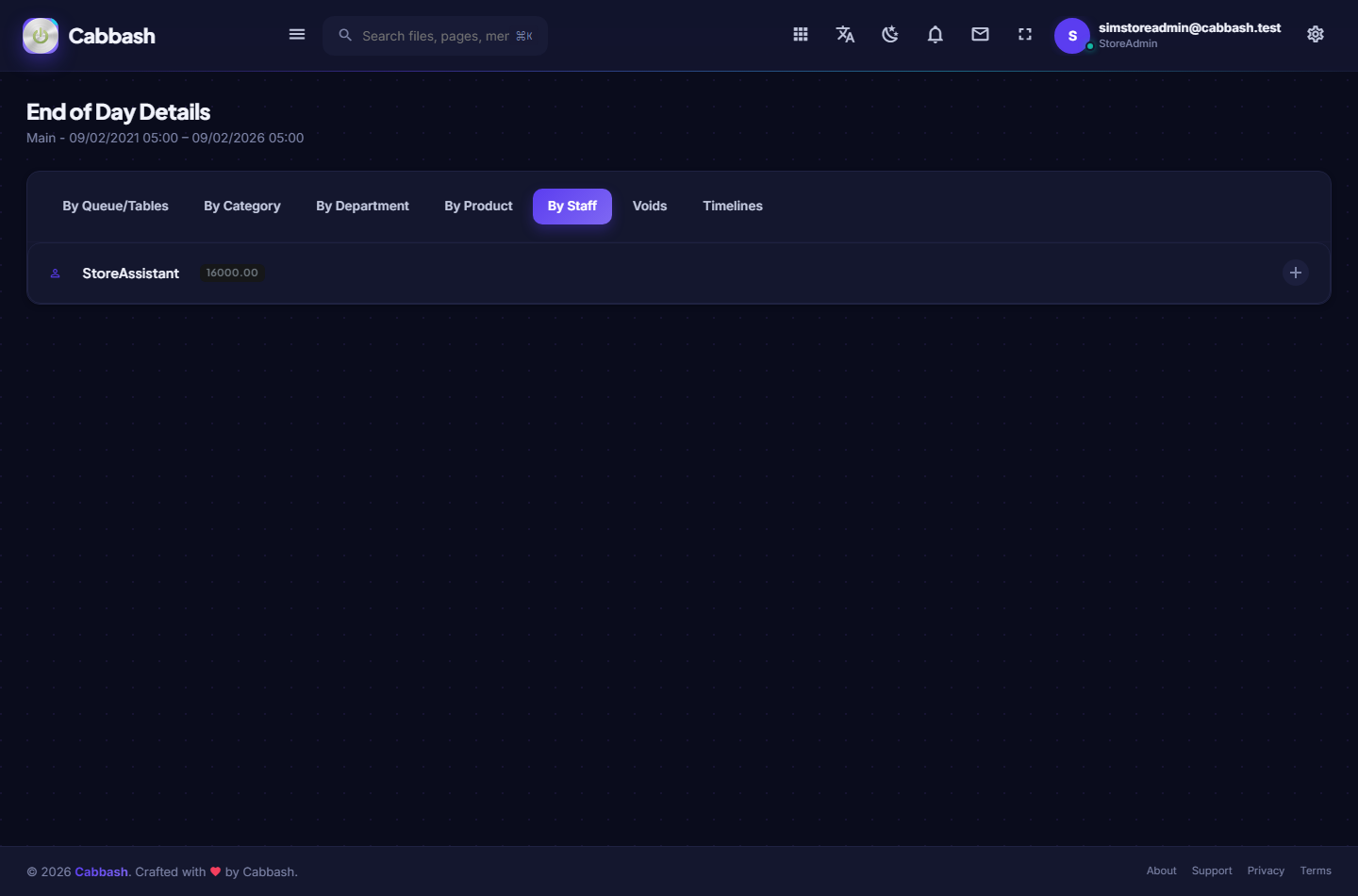Click the Cabbash link in footer
Screen dimensions: 1358x896
pyautogui.click(x=101, y=872)
